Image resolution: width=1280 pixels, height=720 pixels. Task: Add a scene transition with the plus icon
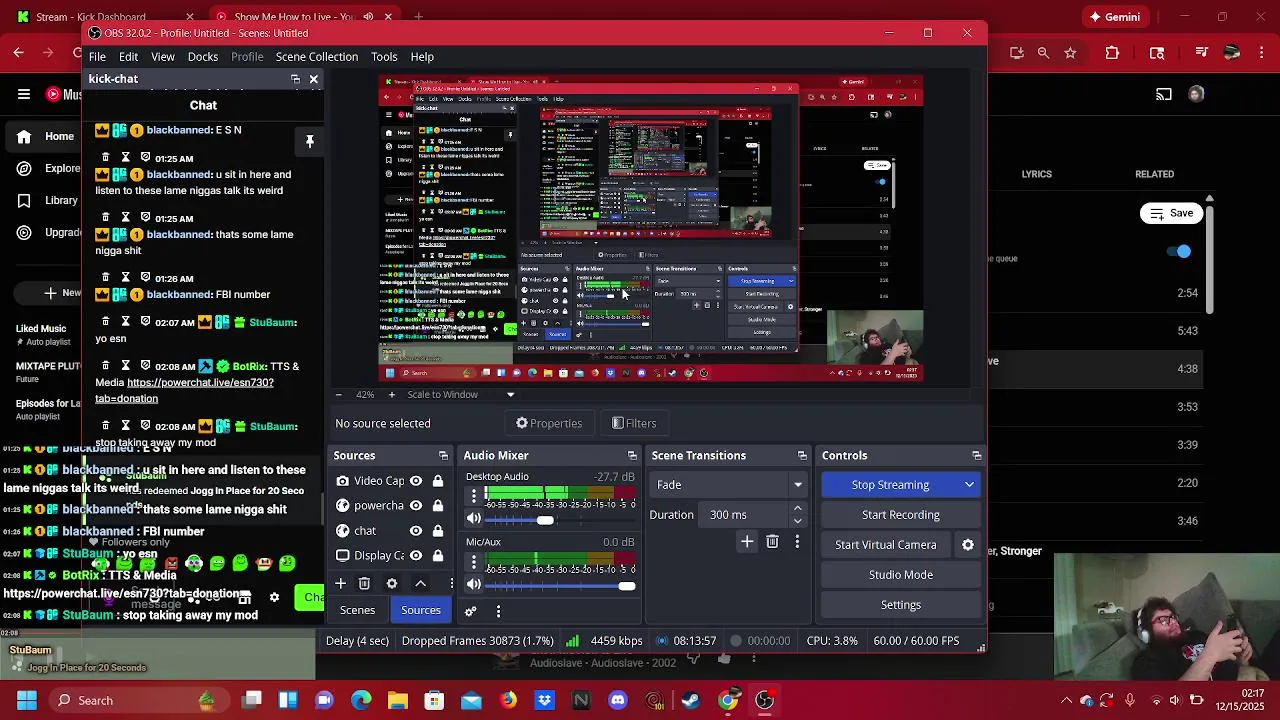(747, 542)
